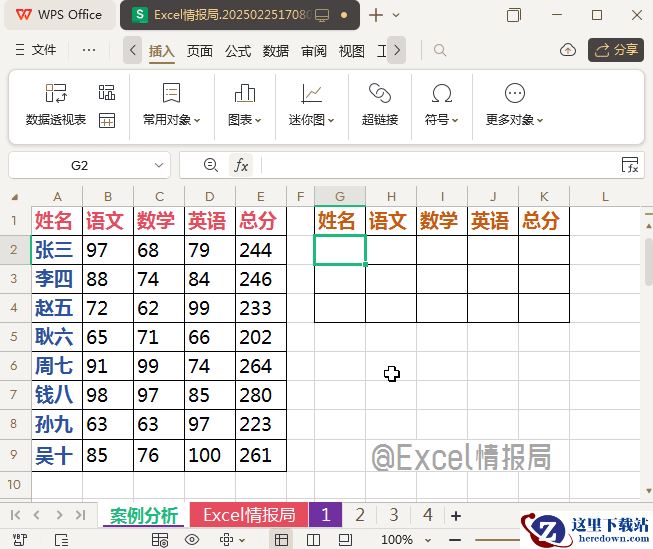Open 常用对象 common objects menu

(171, 105)
